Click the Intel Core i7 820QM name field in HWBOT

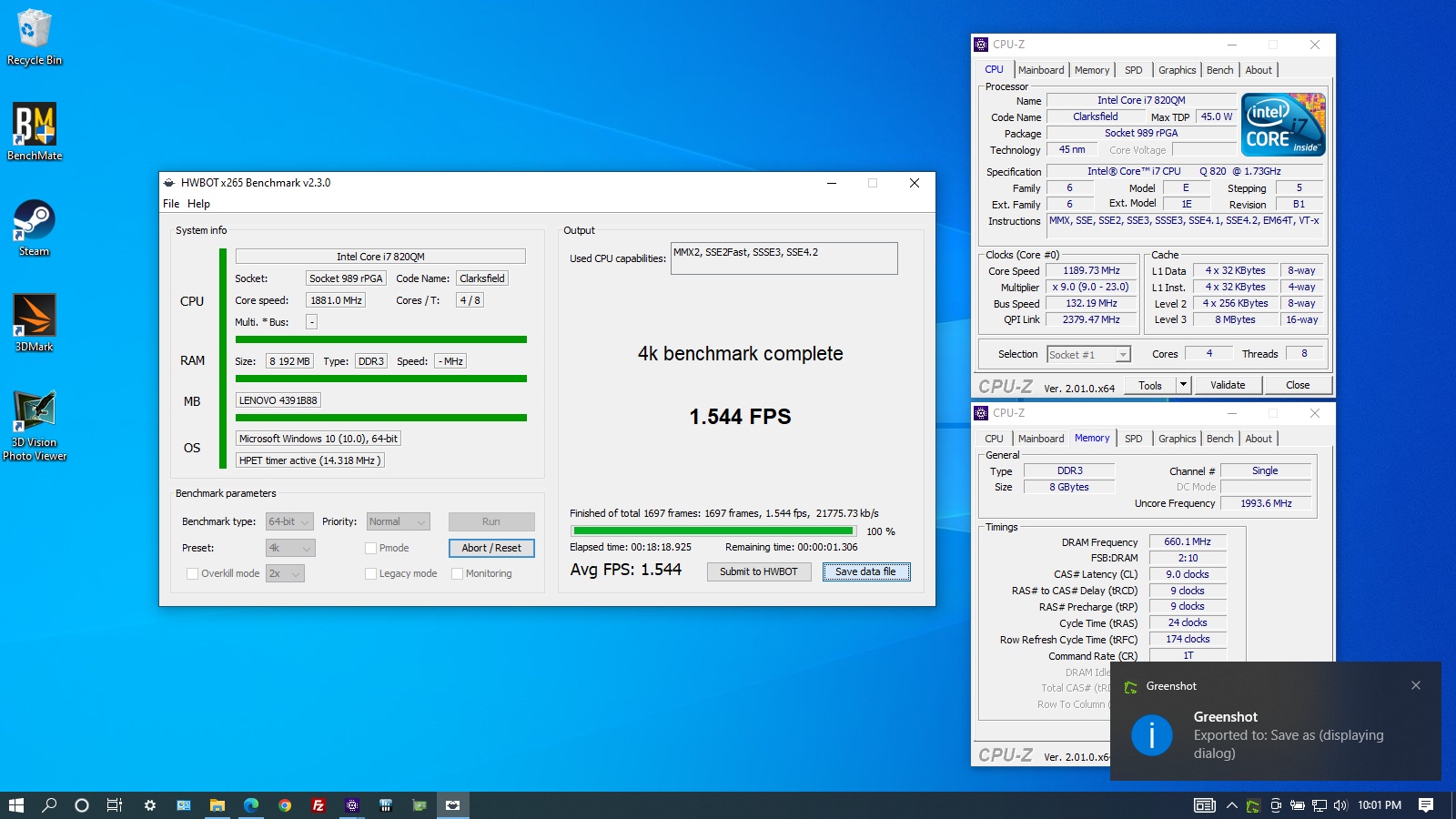coord(380,257)
